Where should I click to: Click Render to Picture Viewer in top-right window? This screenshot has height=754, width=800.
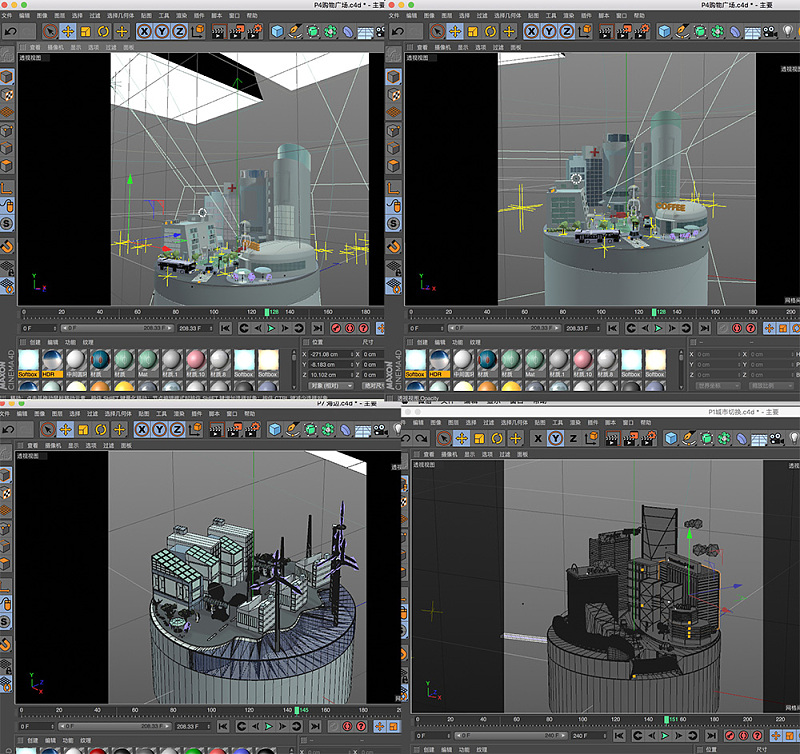[623, 32]
